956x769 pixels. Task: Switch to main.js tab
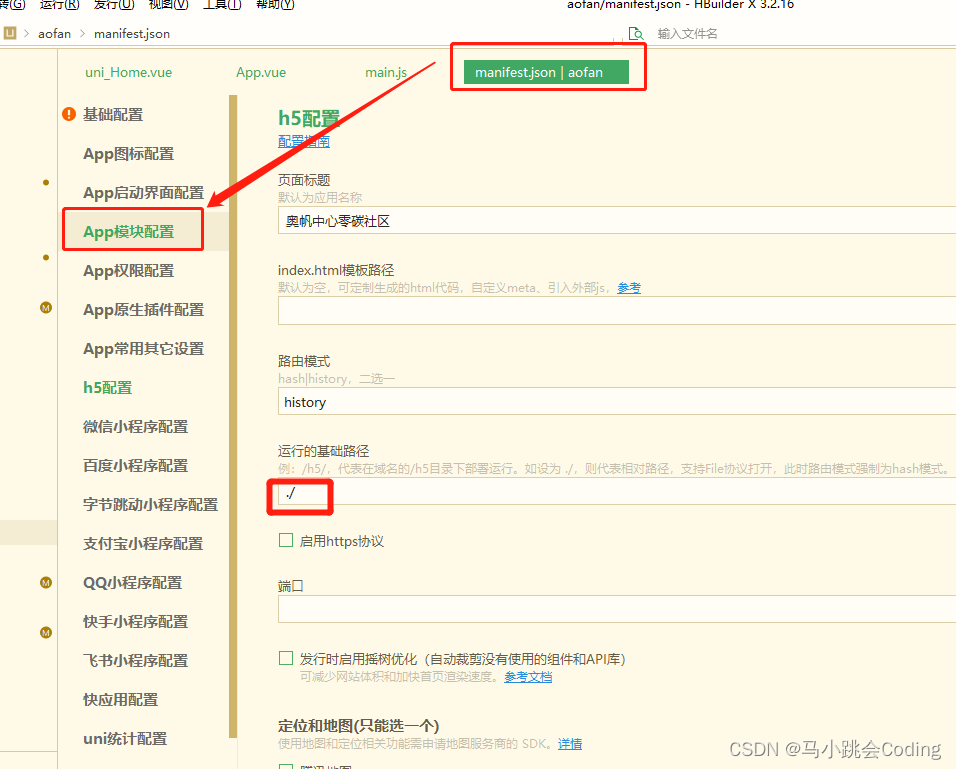tap(386, 73)
